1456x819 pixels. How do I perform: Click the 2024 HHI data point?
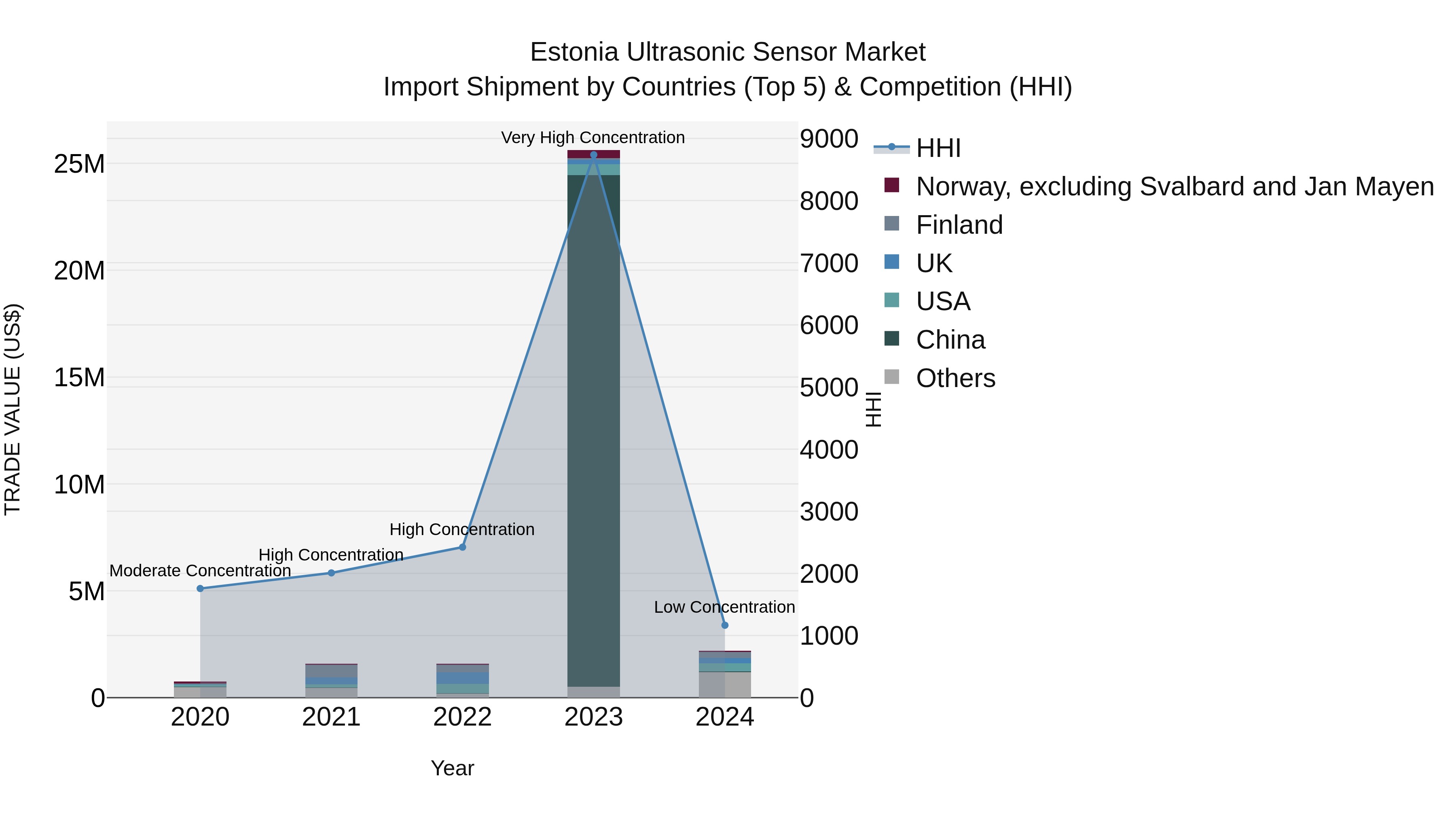725,625
